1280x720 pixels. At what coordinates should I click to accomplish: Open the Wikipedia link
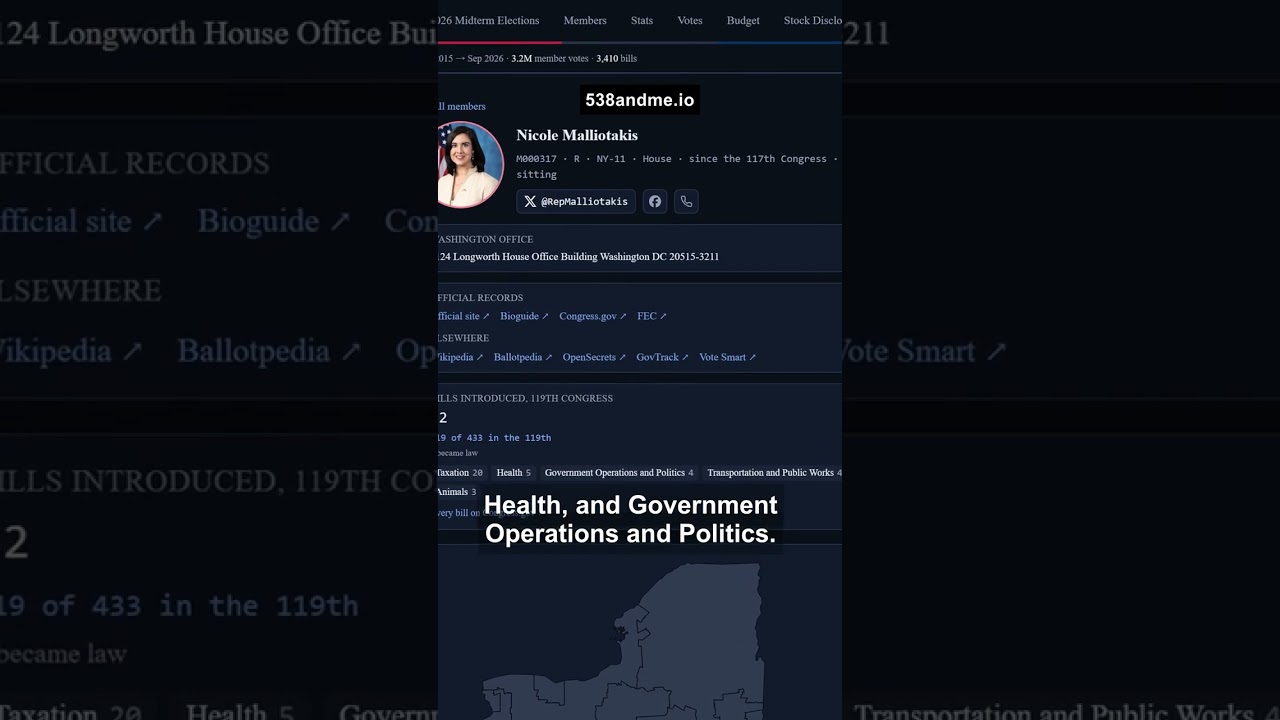point(461,357)
